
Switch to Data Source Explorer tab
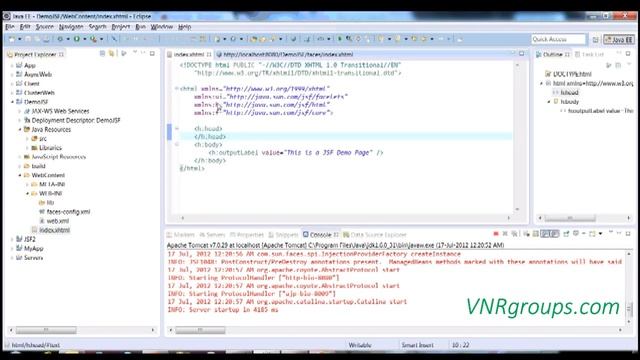point(375,235)
